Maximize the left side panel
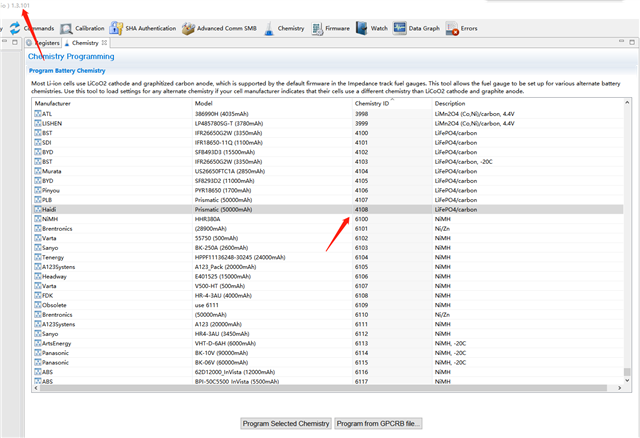 pos(15,42)
